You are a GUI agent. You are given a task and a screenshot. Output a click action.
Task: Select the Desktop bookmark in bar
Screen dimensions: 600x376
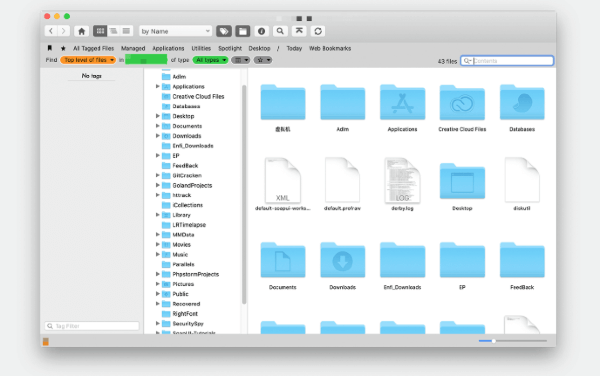click(259, 48)
